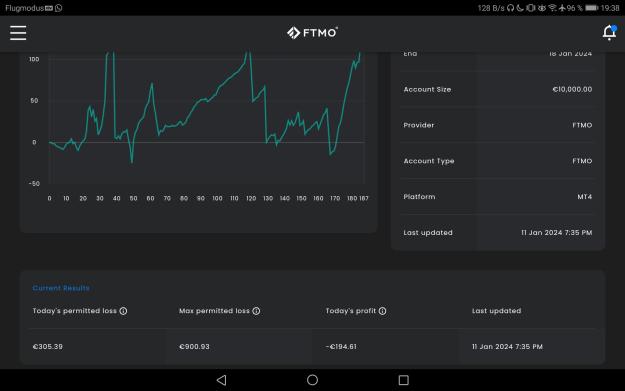This screenshot has height=391, width=625.
Task: Select the MT4 platform value
Action: point(585,197)
